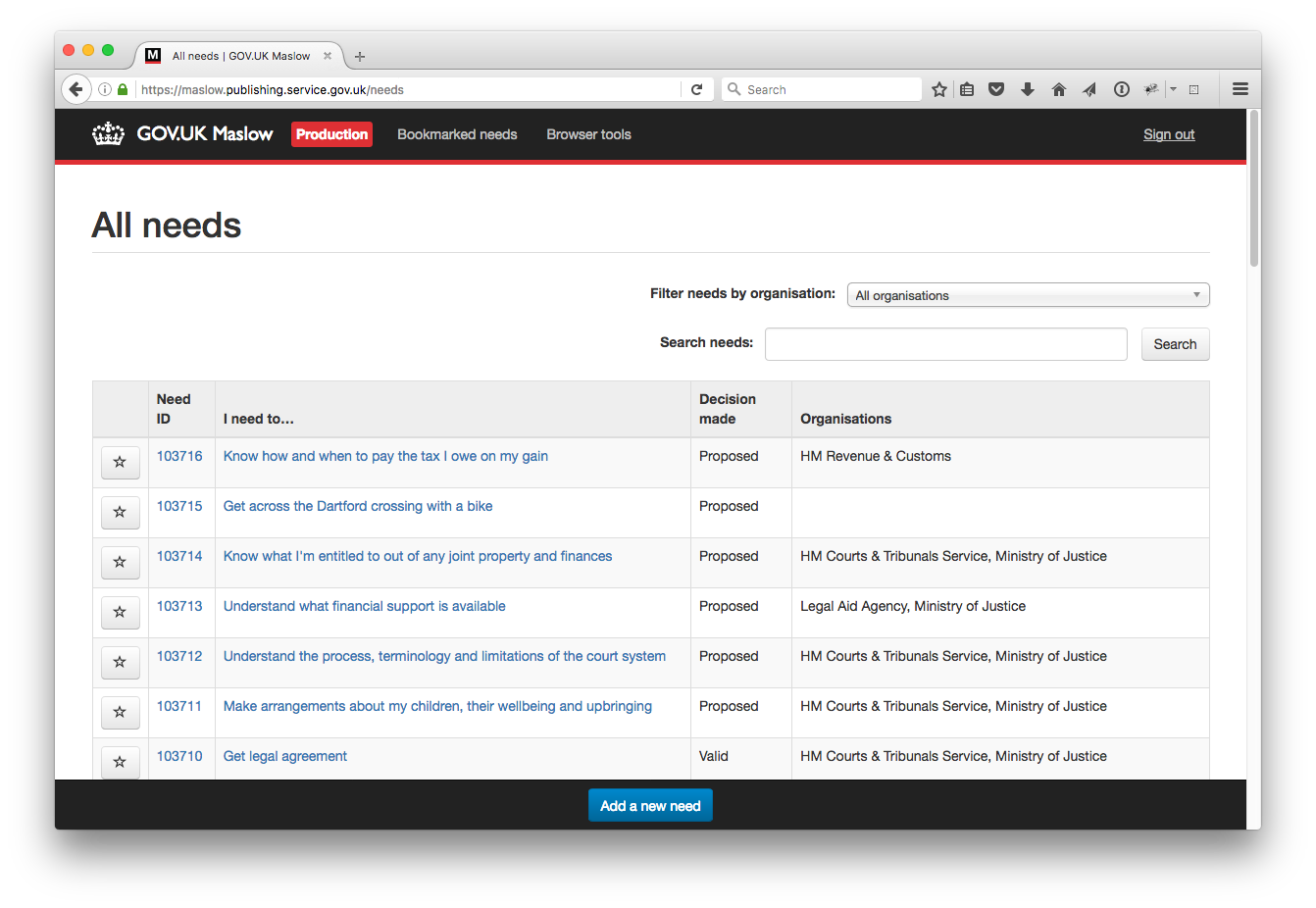Click the URL address bar

[x=407, y=89]
